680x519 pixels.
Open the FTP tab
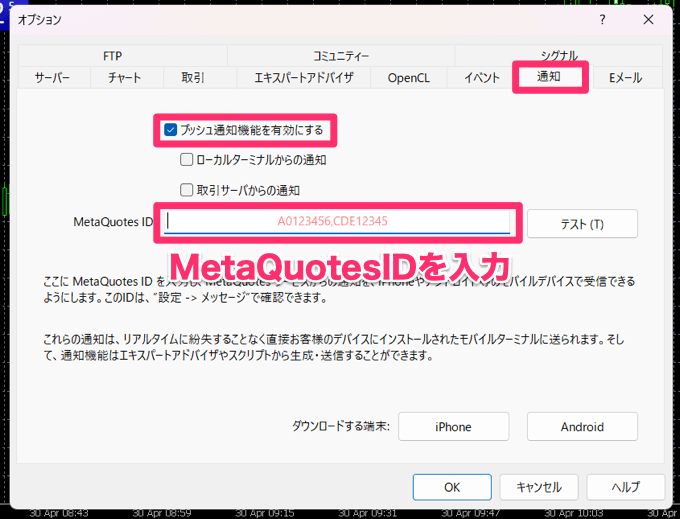(x=123, y=56)
